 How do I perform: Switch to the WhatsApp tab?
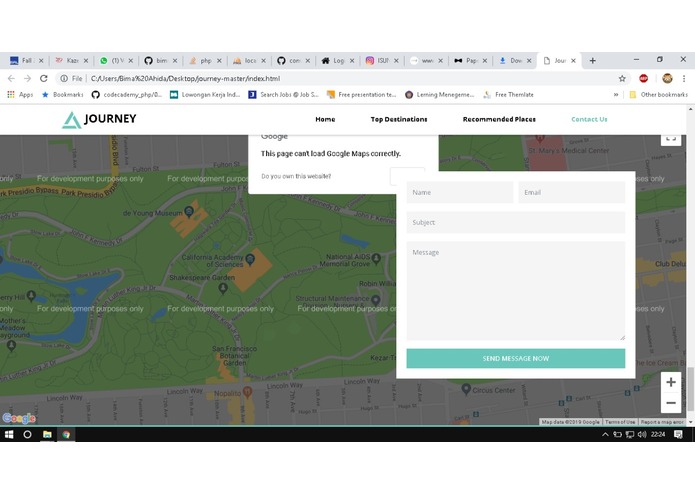pos(116,61)
